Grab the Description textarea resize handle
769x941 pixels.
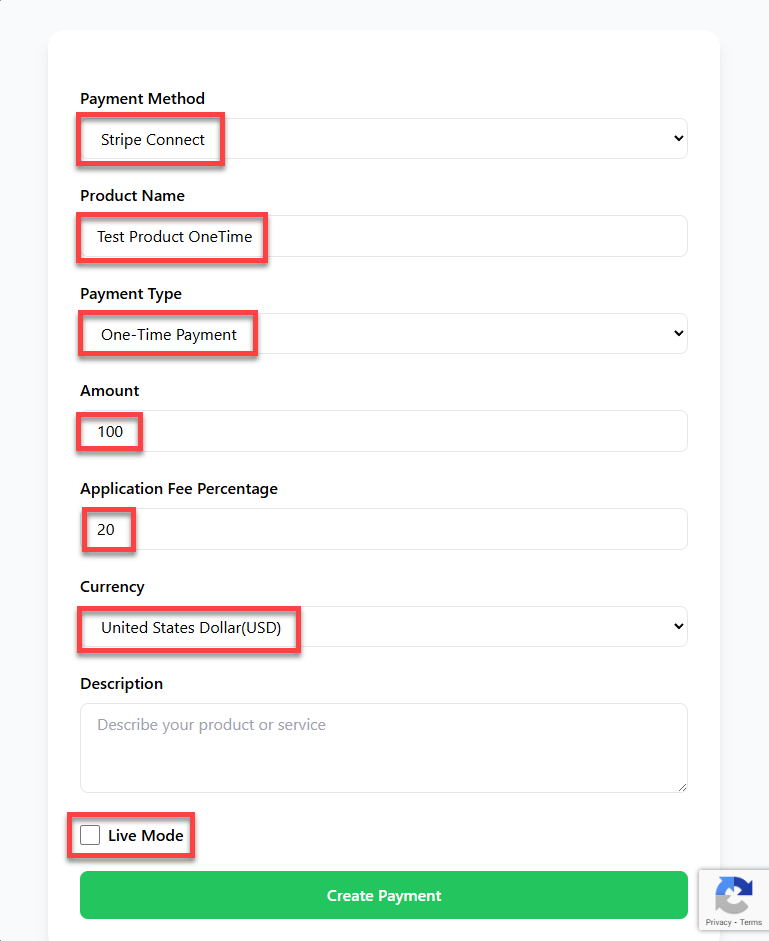click(x=682, y=787)
